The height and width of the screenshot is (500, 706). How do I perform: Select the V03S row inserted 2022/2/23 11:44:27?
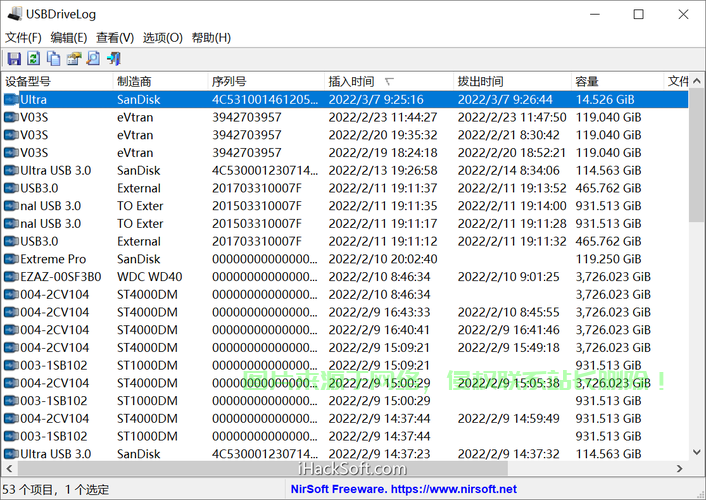[x=345, y=117]
